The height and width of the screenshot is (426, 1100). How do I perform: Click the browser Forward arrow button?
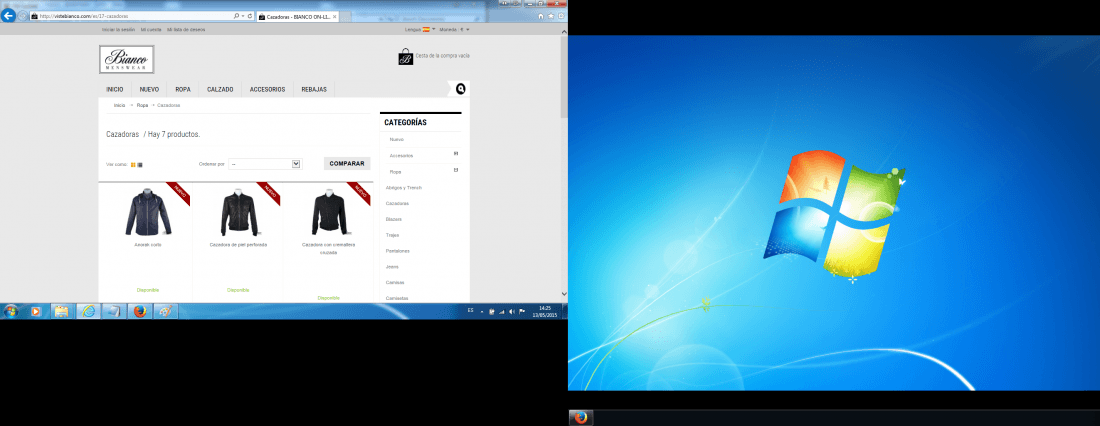pos(23,15)
